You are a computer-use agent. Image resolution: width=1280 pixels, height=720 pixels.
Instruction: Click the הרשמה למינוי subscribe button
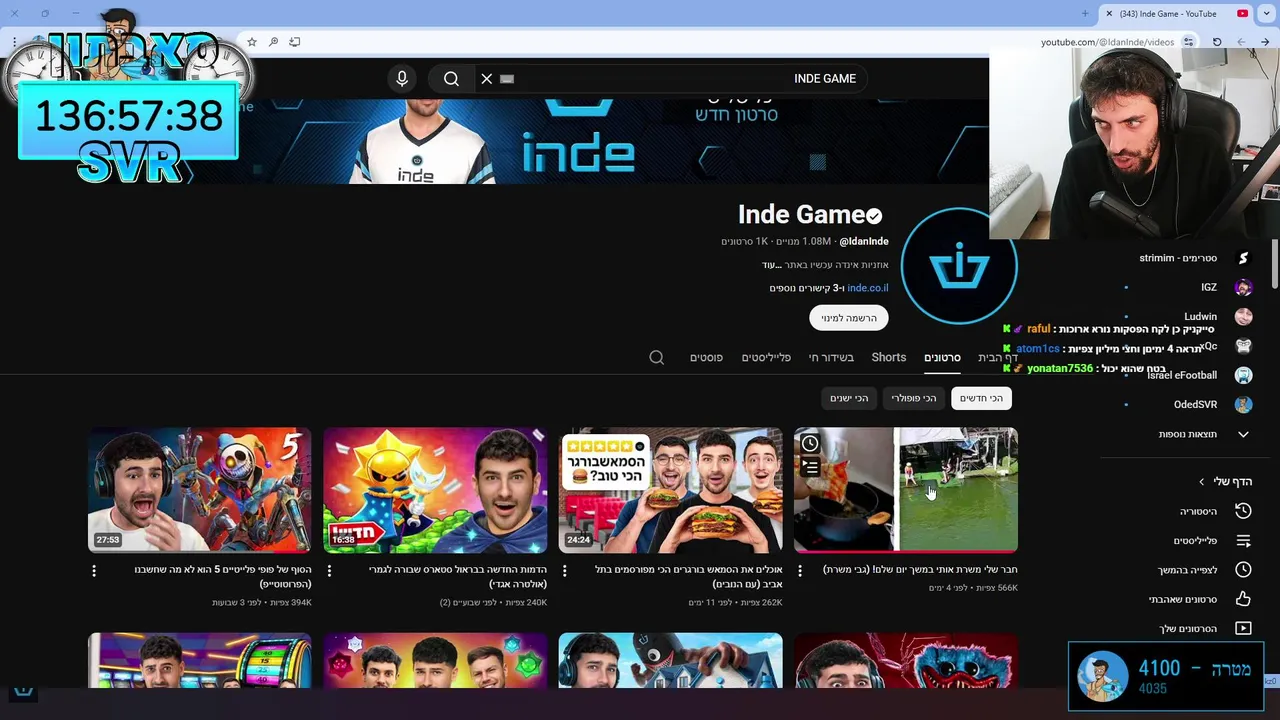(849, 318)
